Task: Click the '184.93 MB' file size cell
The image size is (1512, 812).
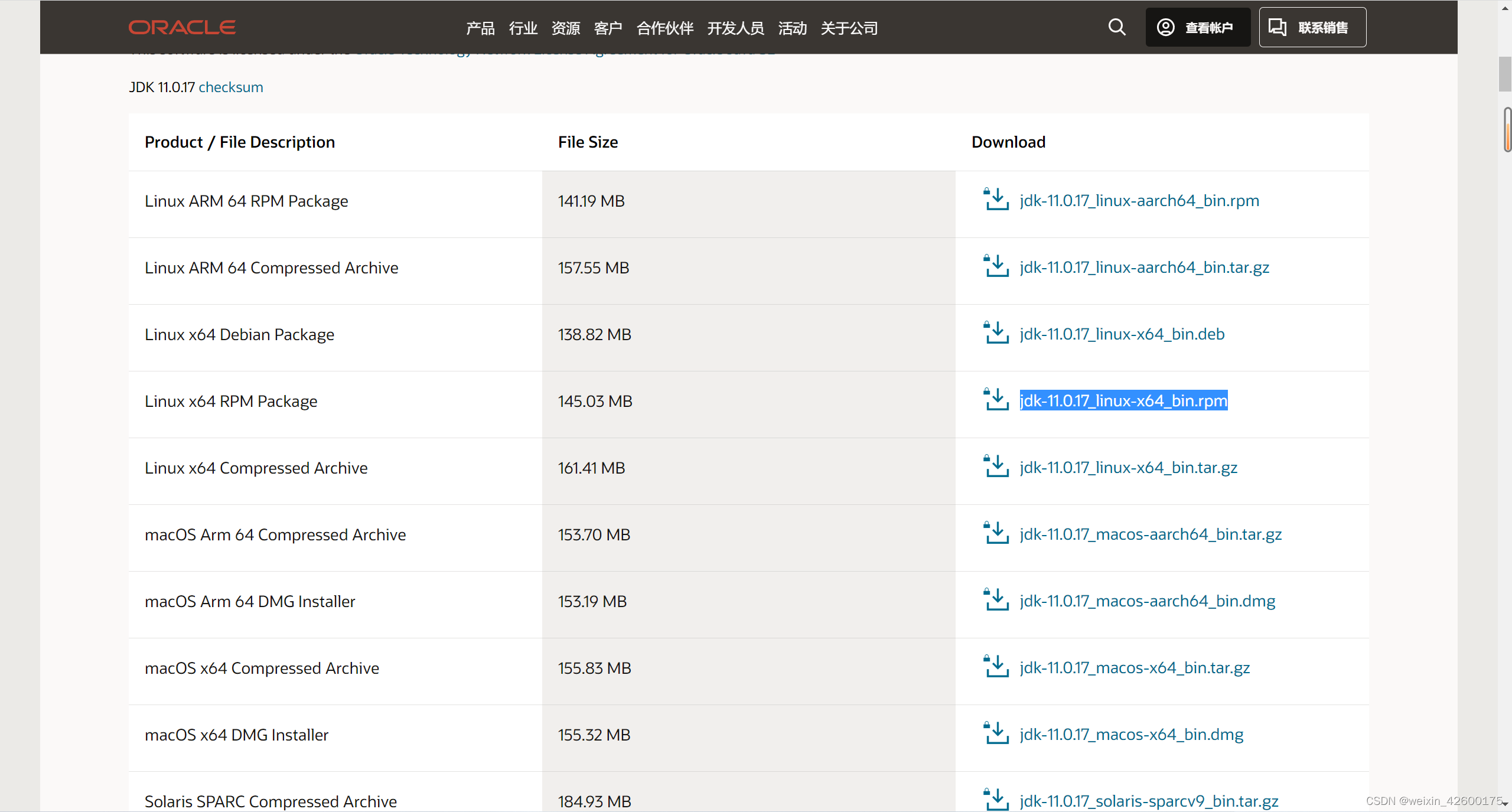Action: 748,792
